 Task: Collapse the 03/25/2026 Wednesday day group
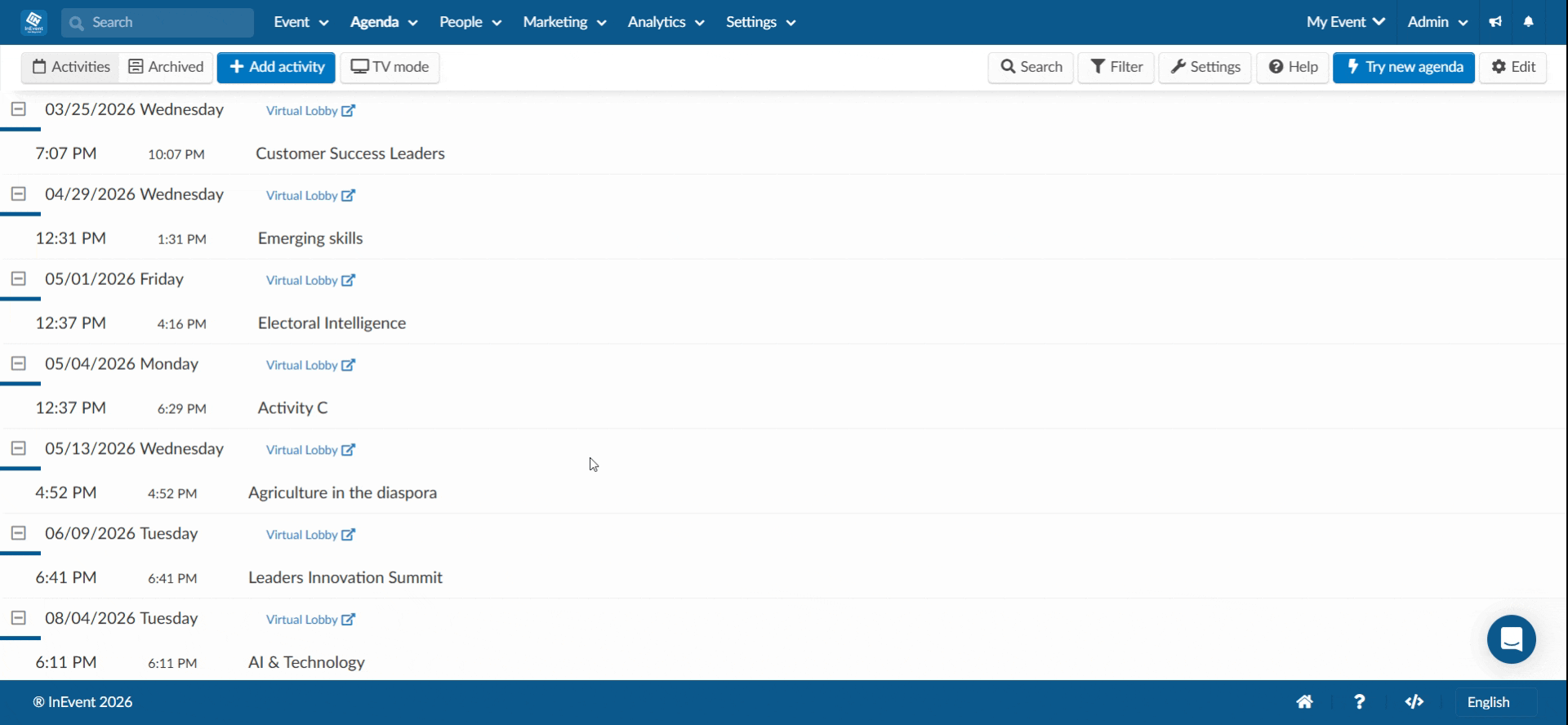pos(18,109)
